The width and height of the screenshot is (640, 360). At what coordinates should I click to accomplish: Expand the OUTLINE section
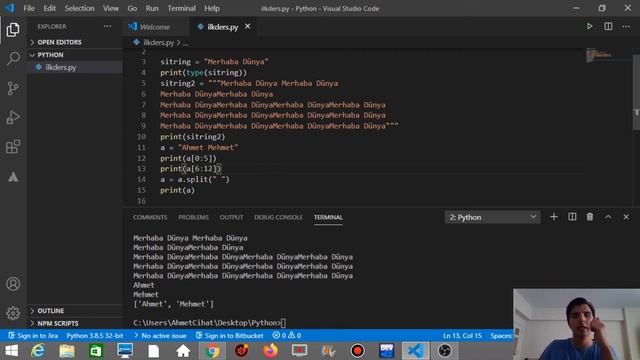(75, 311)
